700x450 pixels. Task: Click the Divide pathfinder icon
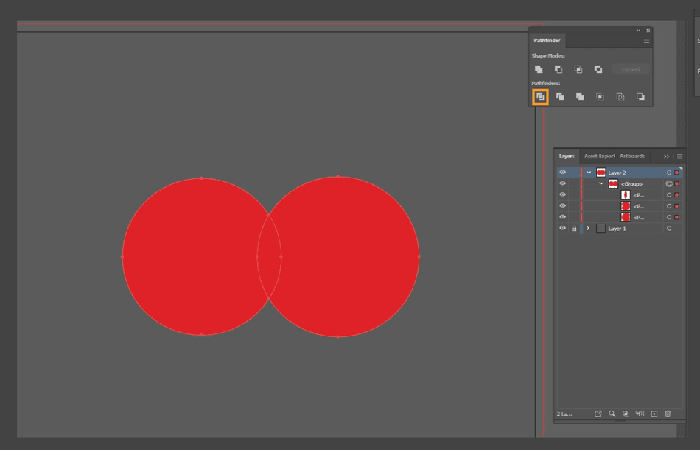(x=540, y=96)
